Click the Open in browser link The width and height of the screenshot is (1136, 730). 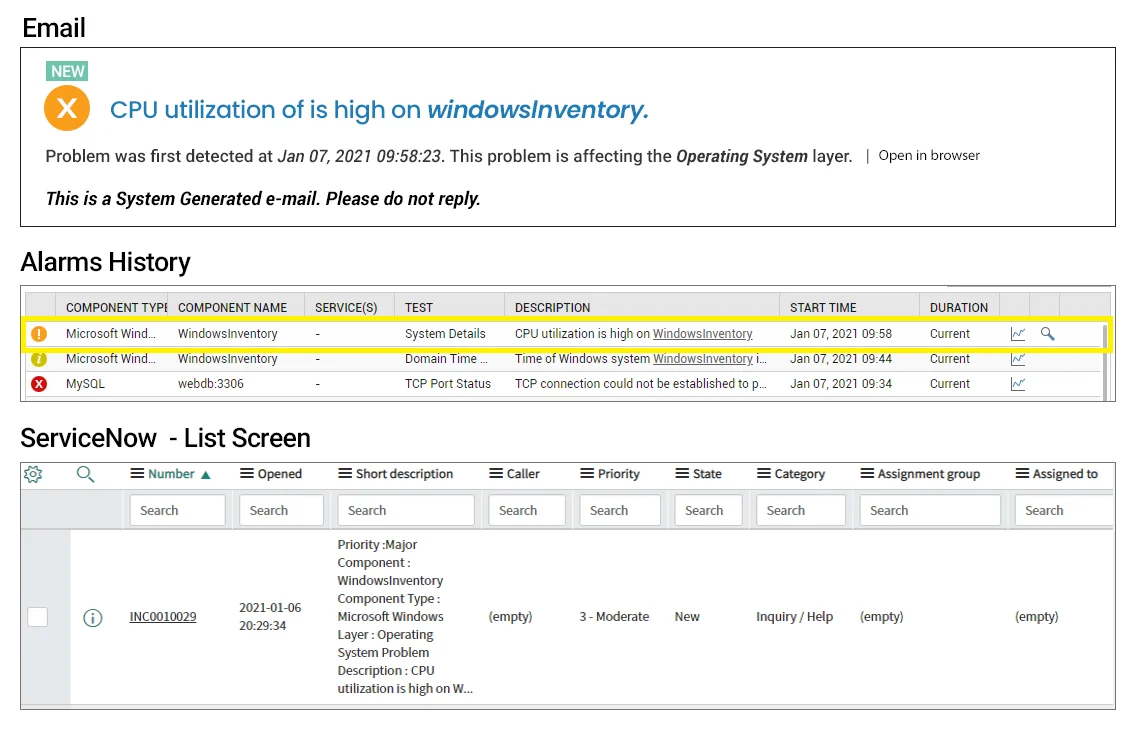coord(929,156)
